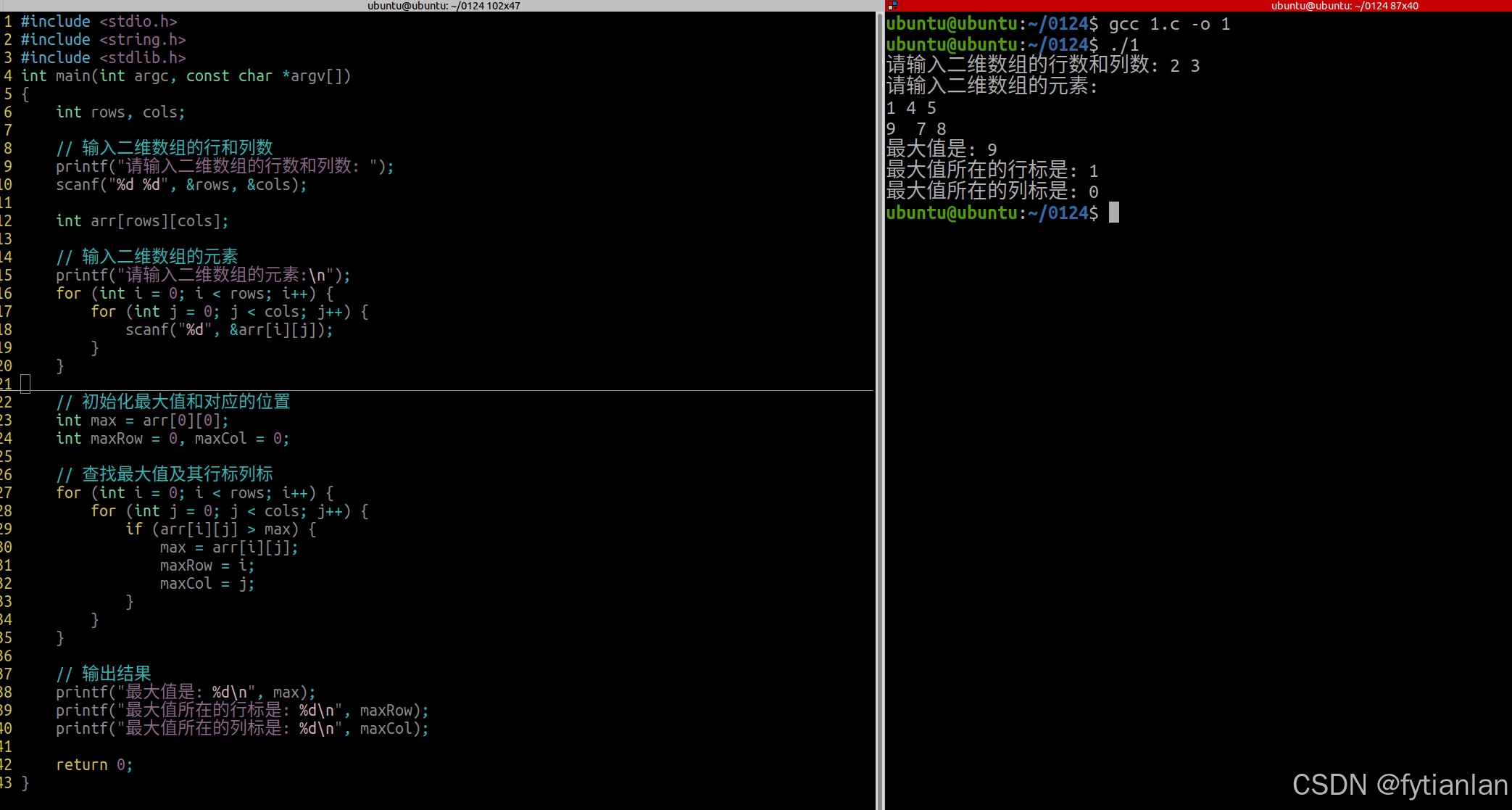Click the input row '1 4 5' in terminal
Screen dimensions: 1512x810
point(911,108)
